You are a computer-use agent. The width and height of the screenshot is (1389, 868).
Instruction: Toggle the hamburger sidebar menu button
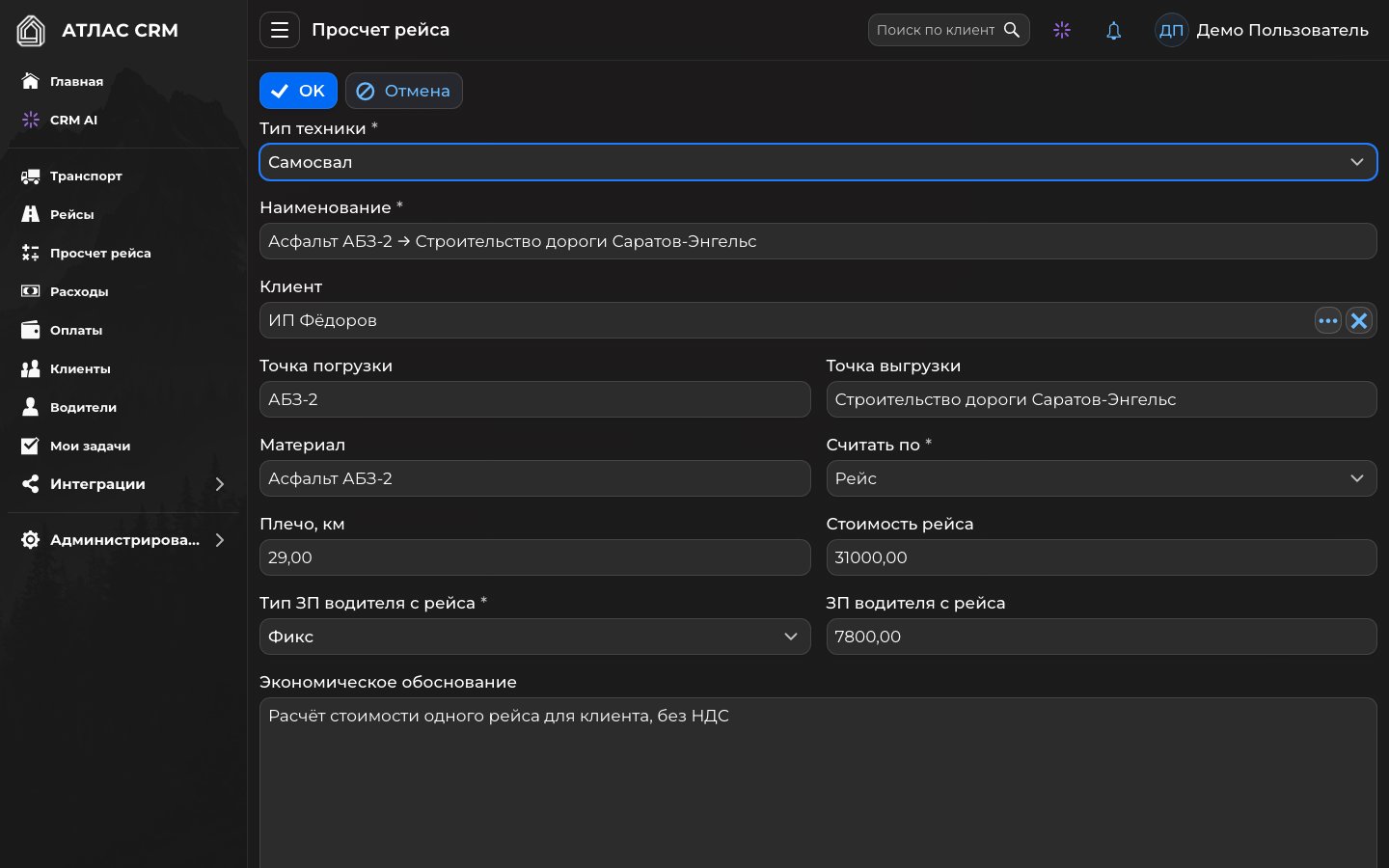tap(279, 30)
